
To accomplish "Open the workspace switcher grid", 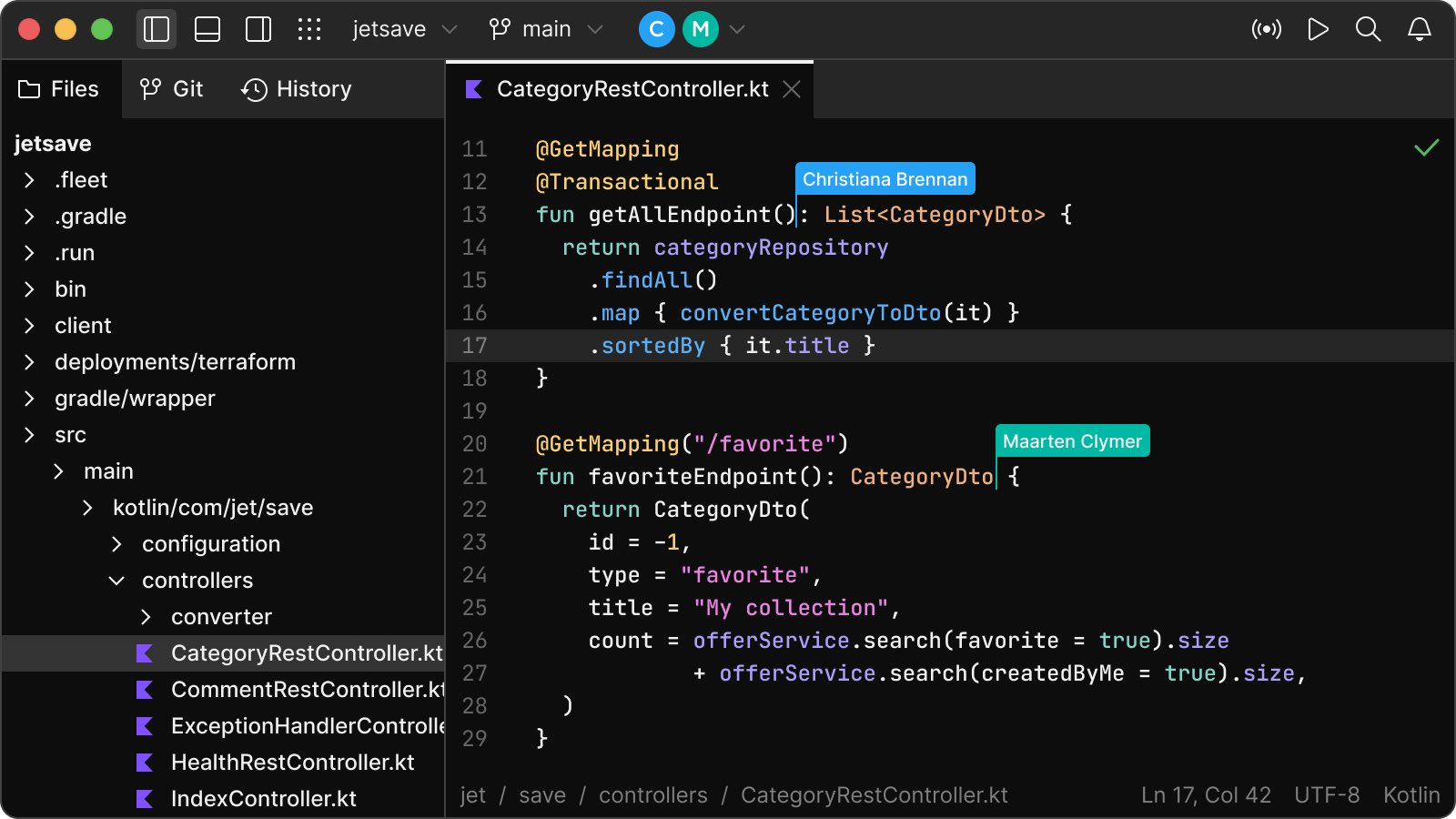I will point(310,28).
